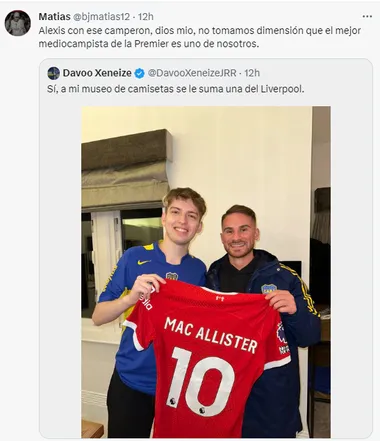Open the more options three-dot menu
The height and width of the screenshot is (441, 380).
click(x=367, y=16)
